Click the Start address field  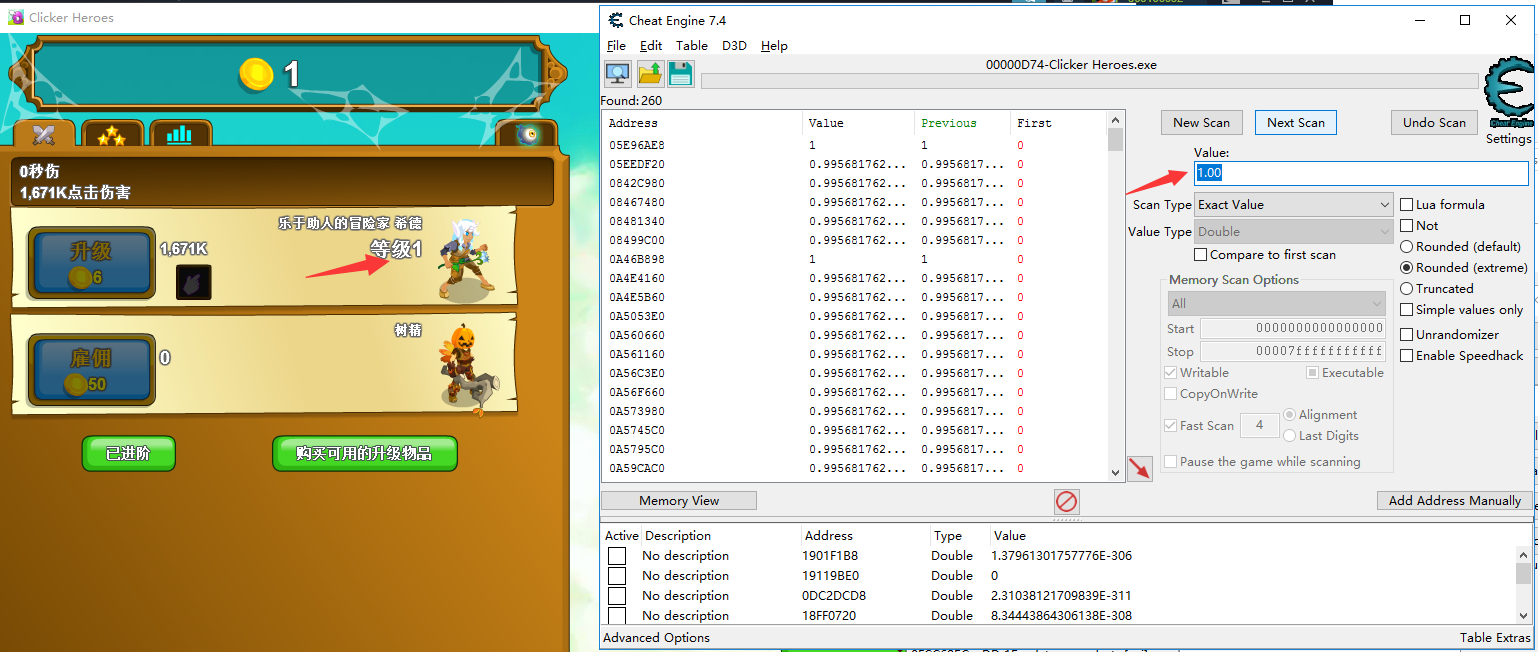pyautogui.click(x=1293, y=328)
